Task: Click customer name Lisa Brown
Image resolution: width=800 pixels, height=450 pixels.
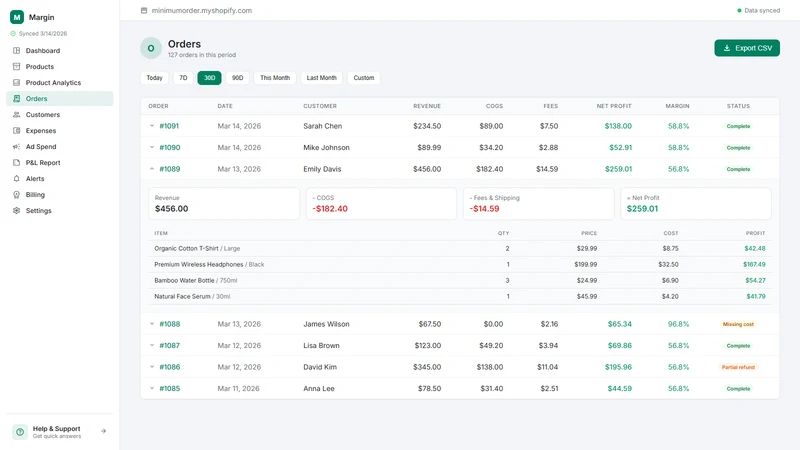Action: click(321, 345)
